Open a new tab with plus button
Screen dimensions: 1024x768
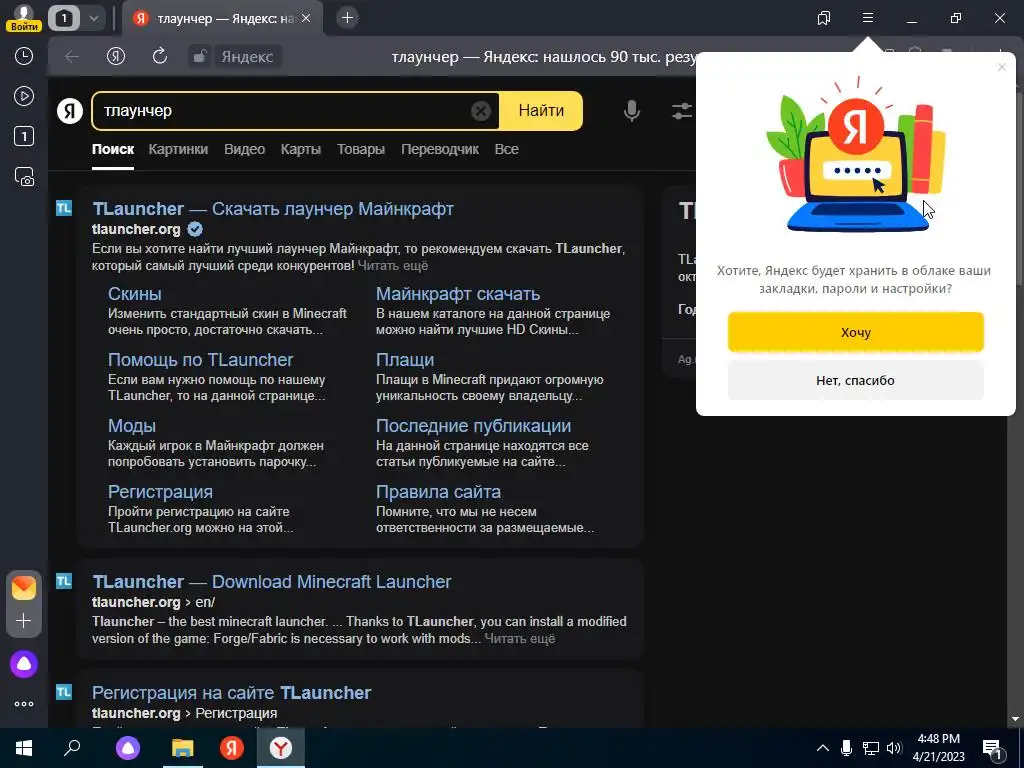tap(347, 18)
